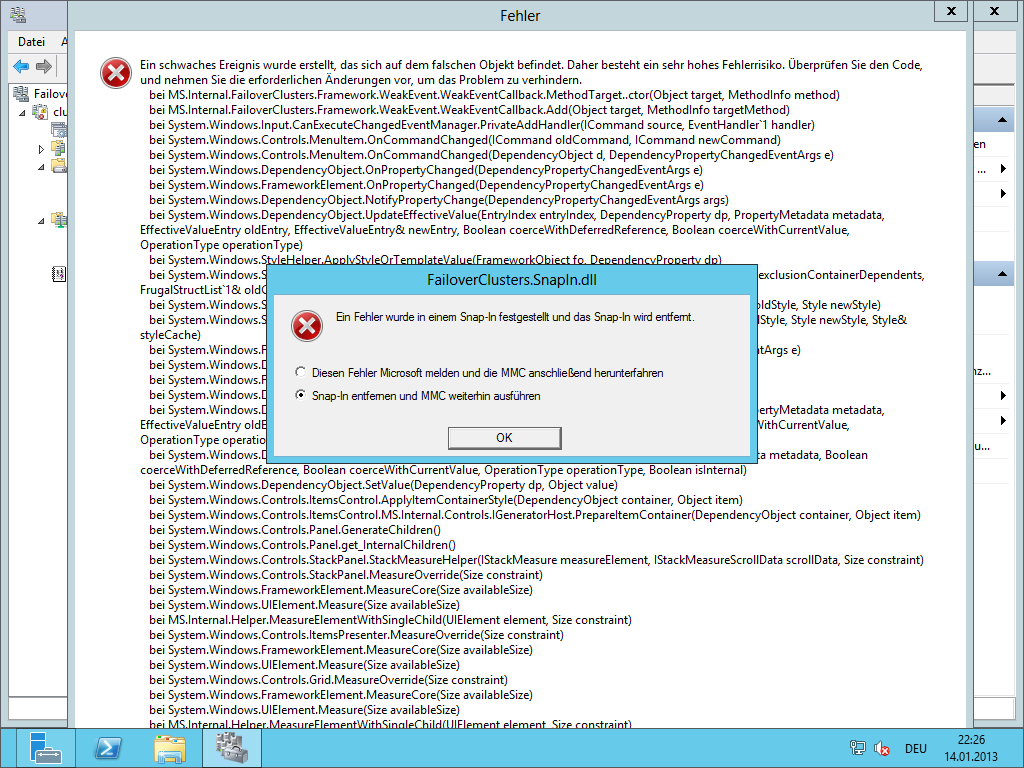1024x768 pixels.
Task: Select the Failover Cluster Manager root node icon
Action: [x=21, y=93]
